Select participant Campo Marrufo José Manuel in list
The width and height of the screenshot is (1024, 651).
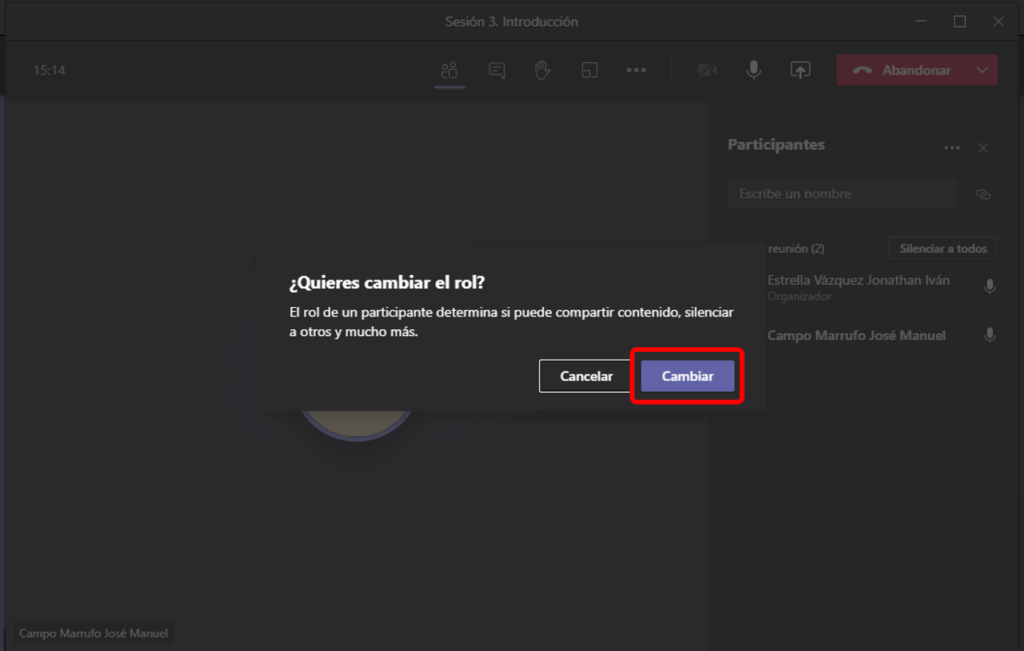pyautogui.click(x=856, y=335)
